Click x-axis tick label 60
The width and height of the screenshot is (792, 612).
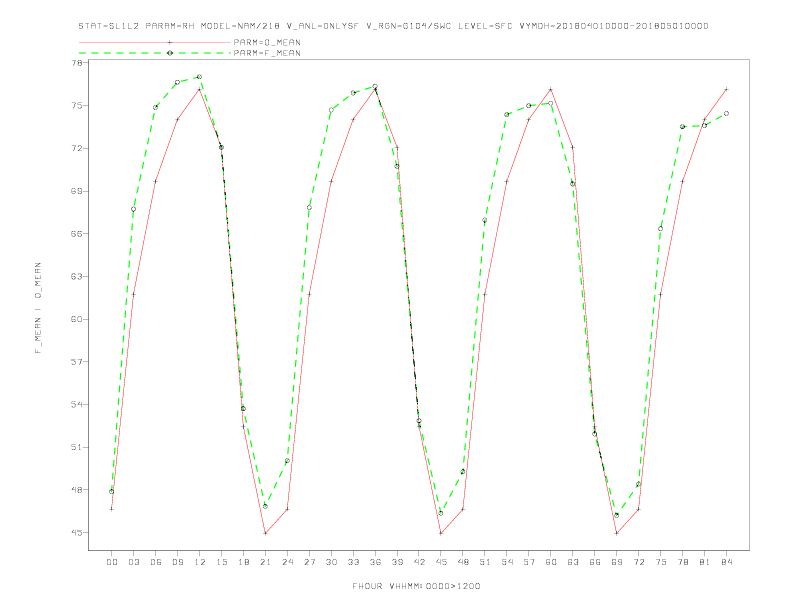pyautogui.click(x=551, y=562)
